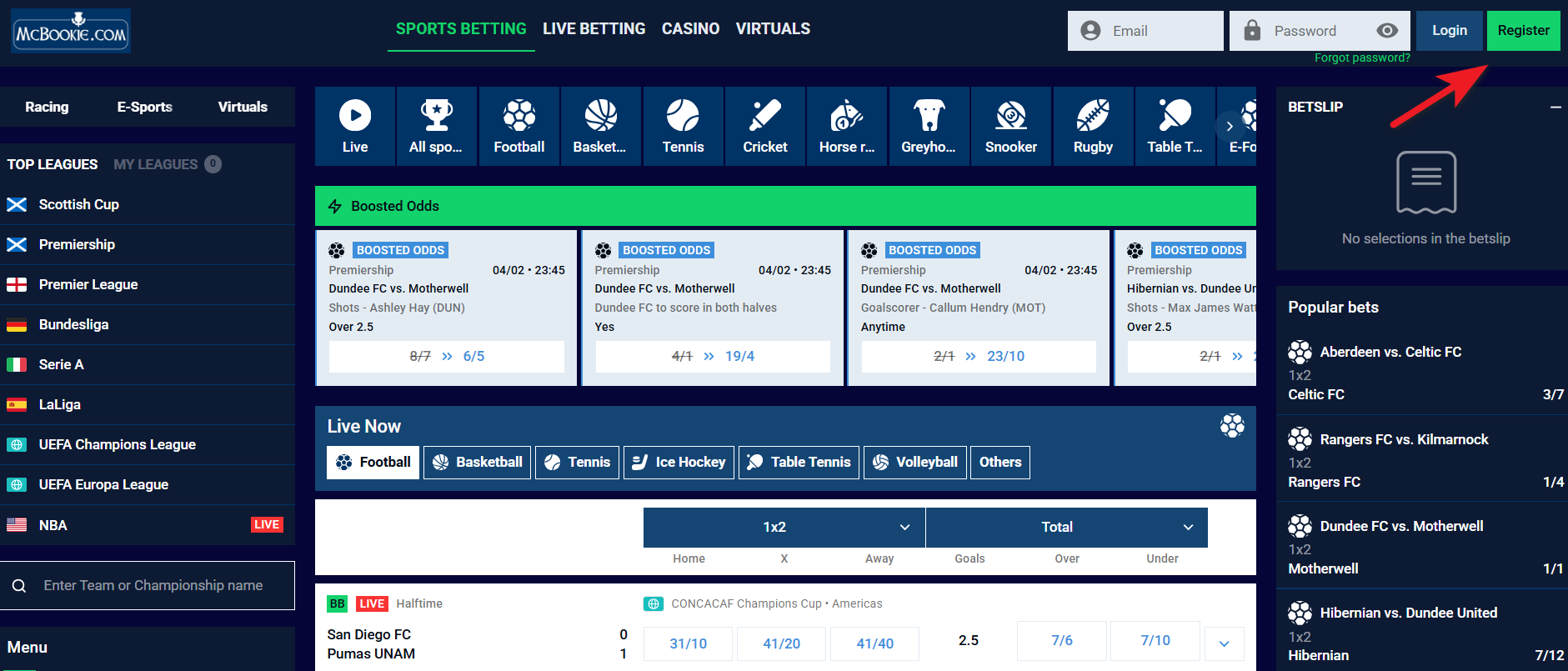Viewport: 1568px width, 671px height.
Task: Toggle password visibility eye icon
Action: (x=1387, y=31)
